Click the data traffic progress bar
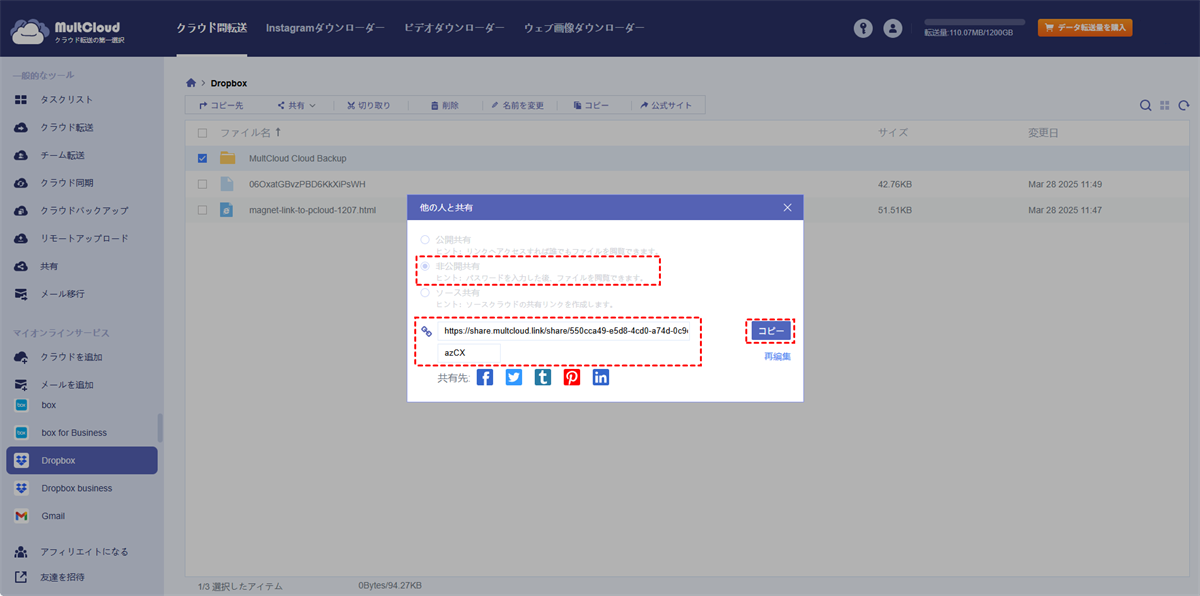1200x596 pixels. 975,21
